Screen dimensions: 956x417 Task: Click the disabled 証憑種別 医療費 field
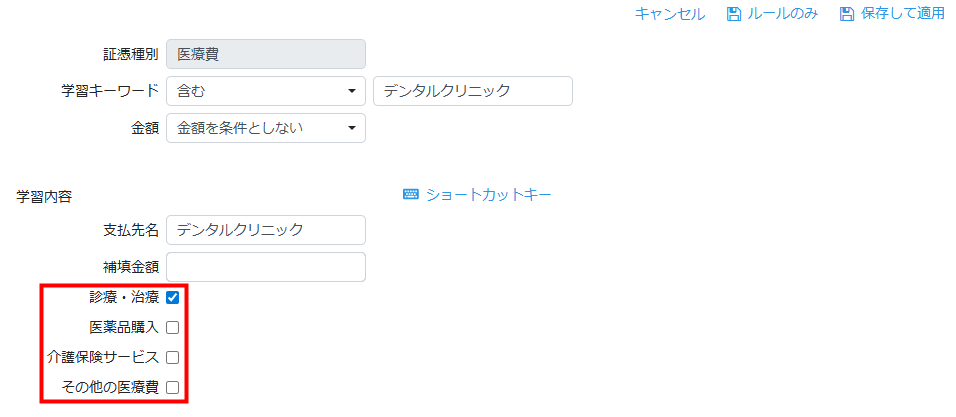point(265,54)
